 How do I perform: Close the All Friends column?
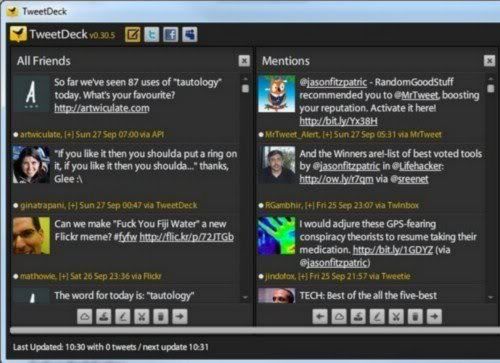(x=244, y=61)
